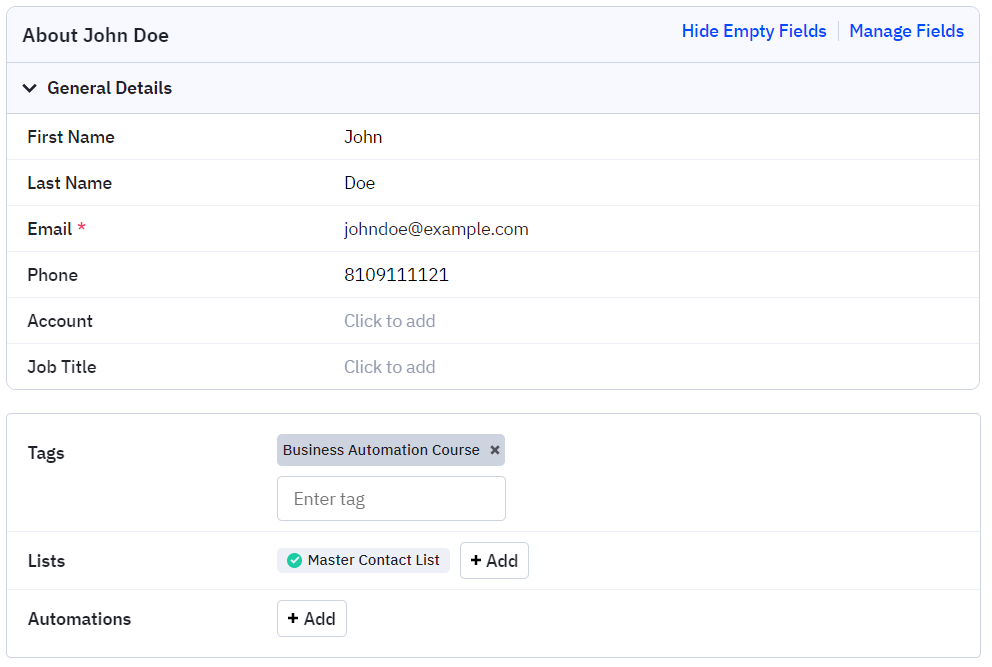Viewport: 992px width, 667px height.
Task: Edit the email johndoe@example.com
Action: pos(436,229)
